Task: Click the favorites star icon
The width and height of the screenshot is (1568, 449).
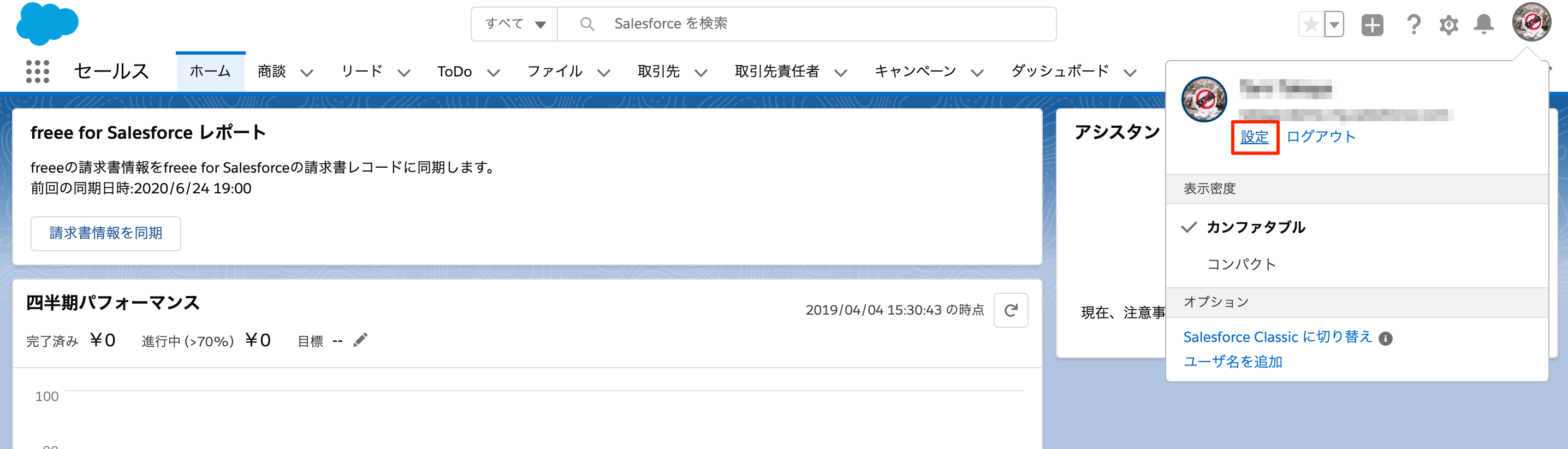Action: pyautogui.click(x=1311, y=25)
